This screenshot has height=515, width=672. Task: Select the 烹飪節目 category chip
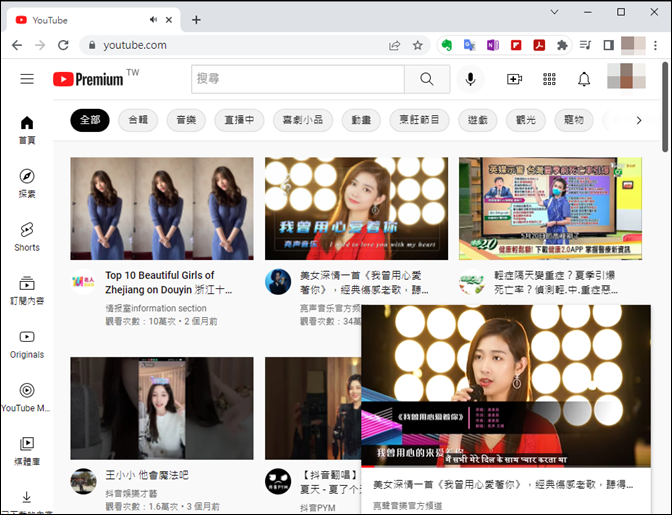tap(420, 120)
